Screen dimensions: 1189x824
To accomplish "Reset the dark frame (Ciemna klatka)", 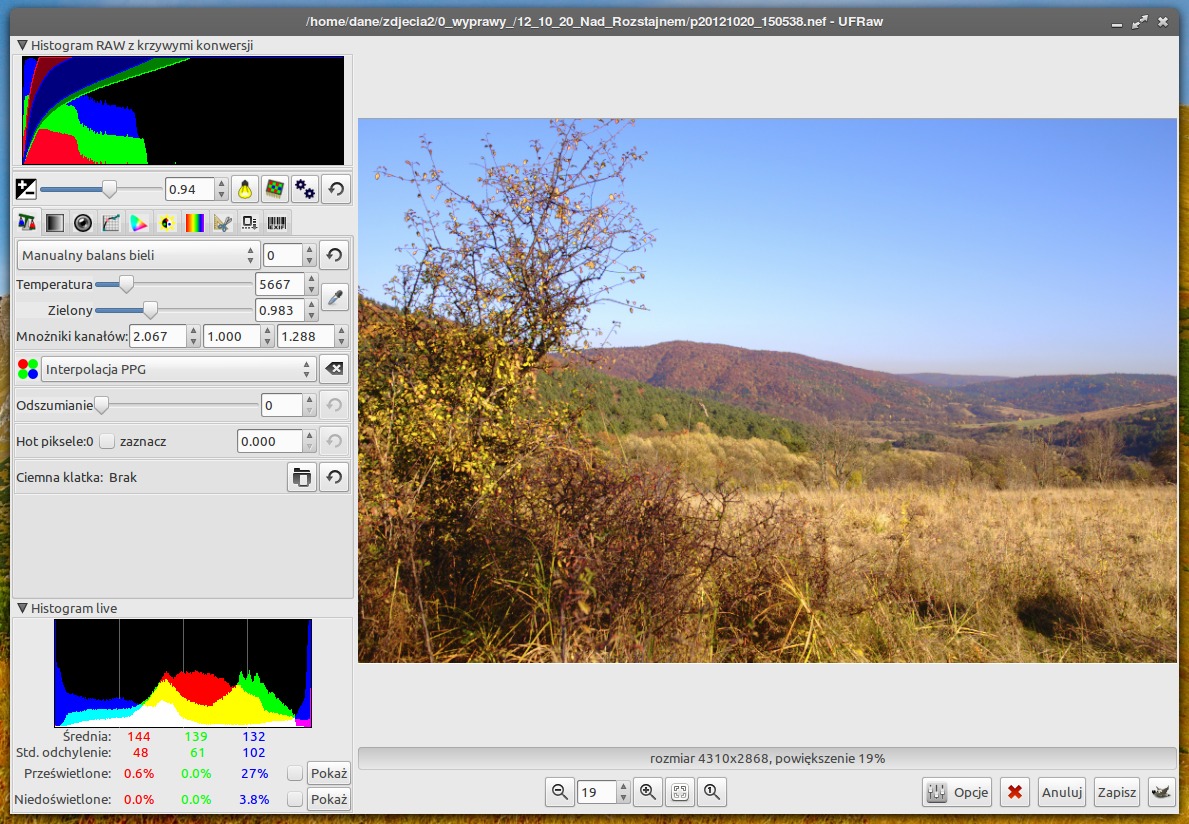I will pos(334,478).
